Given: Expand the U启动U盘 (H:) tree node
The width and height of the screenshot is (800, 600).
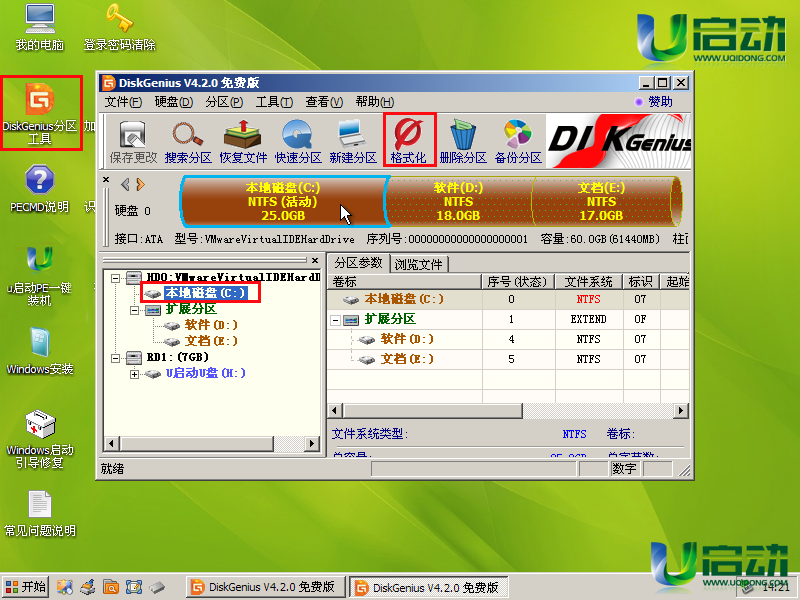Looking at the screenshot, I should (135, 374).
